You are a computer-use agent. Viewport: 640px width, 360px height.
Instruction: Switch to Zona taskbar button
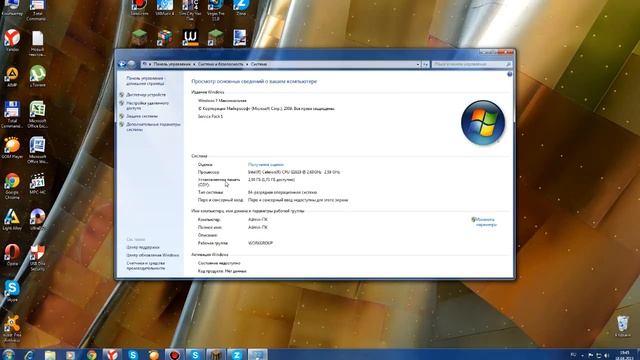point(237,355)
